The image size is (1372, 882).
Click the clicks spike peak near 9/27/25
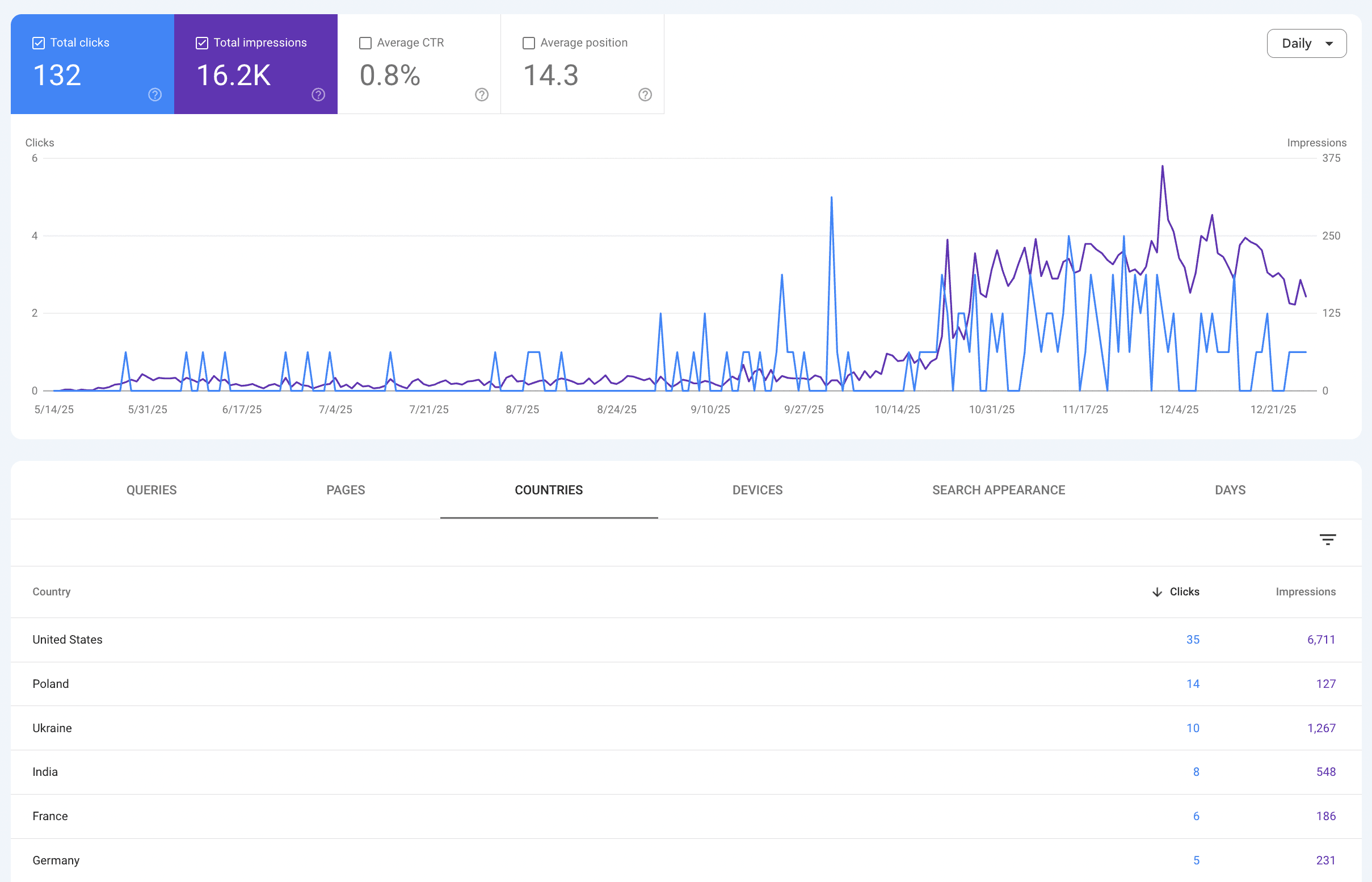[x=831, y=198]
